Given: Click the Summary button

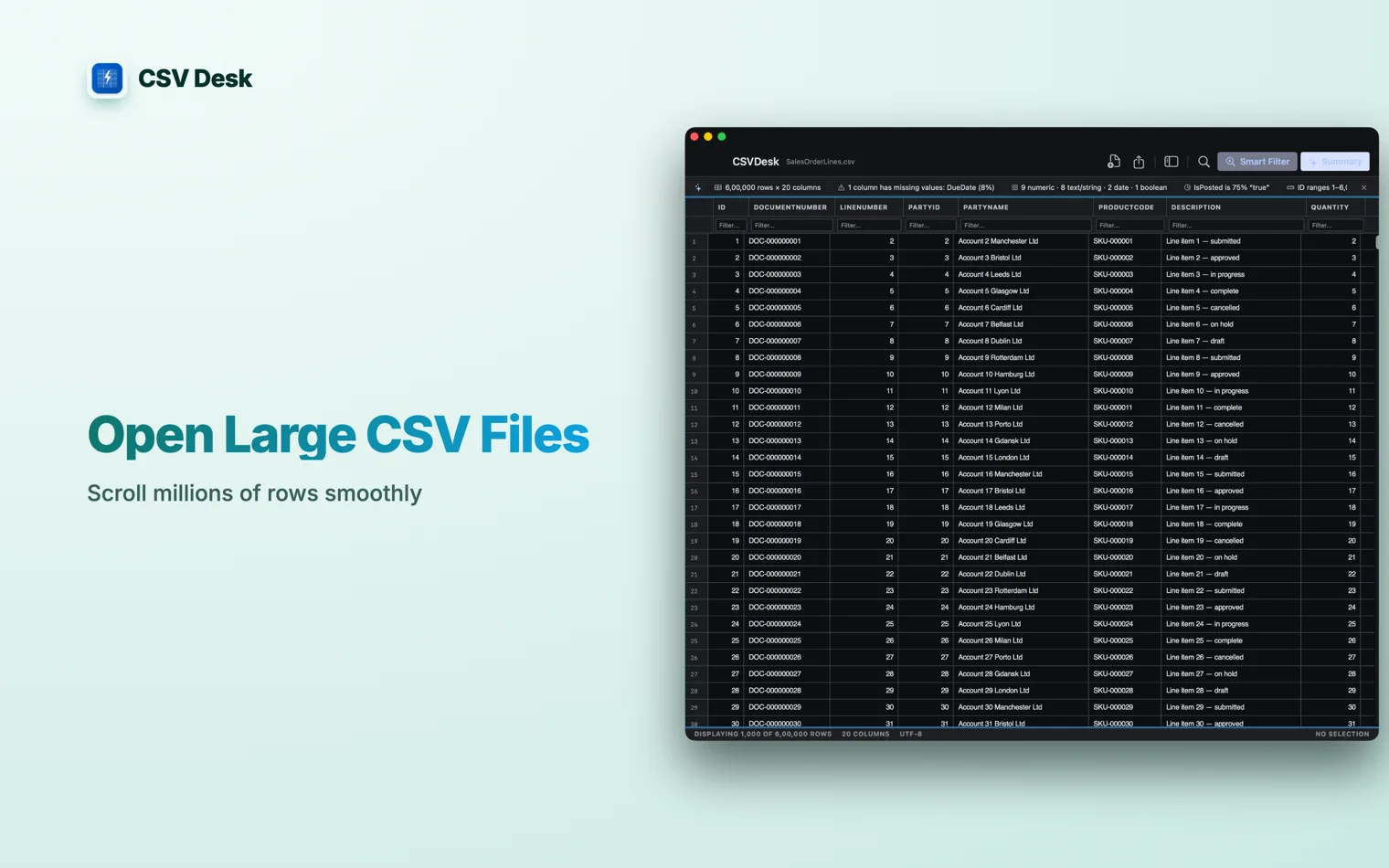Looking at the screenshot, I should 1335,162.
